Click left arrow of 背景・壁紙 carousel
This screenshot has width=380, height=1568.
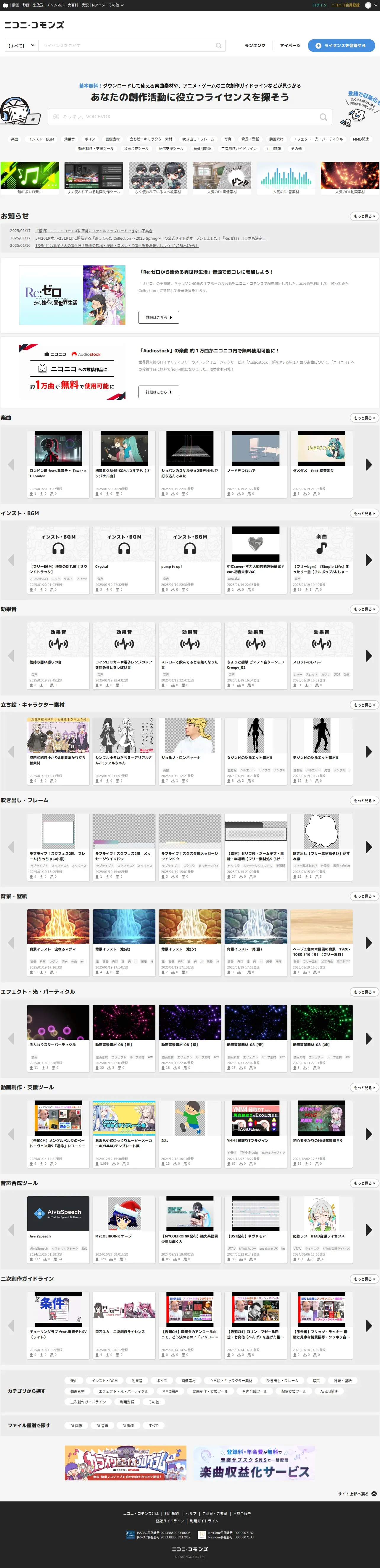coord(11,942)
